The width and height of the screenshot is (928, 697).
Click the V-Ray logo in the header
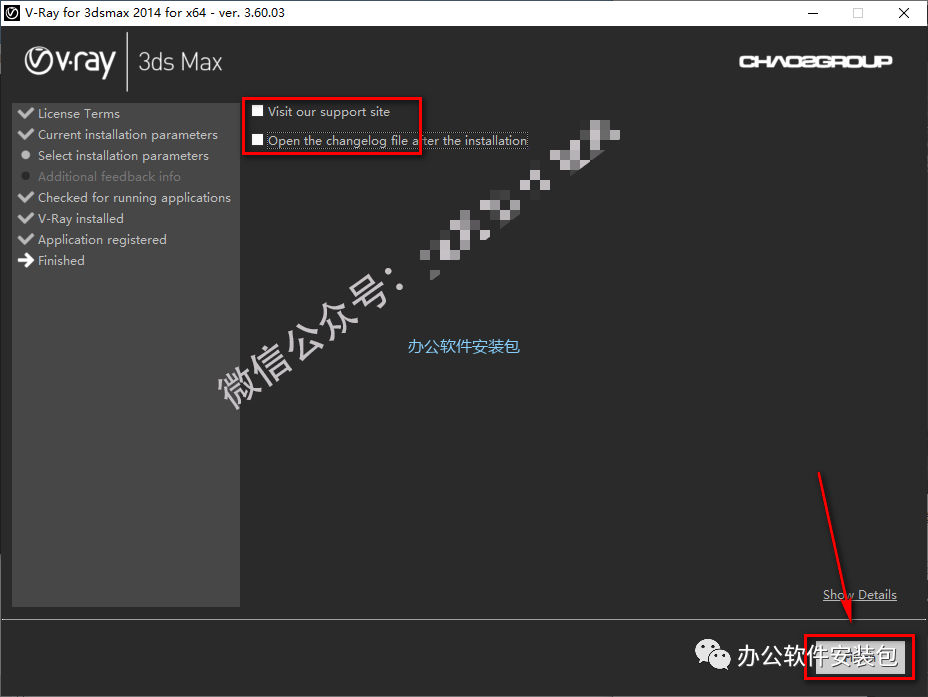click(68, 61)
